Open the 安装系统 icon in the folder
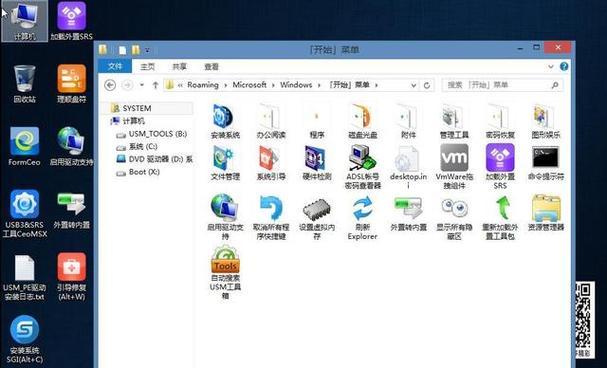This screenshot has width=607, height=368. pyautogui.click(x=225, y=121)
